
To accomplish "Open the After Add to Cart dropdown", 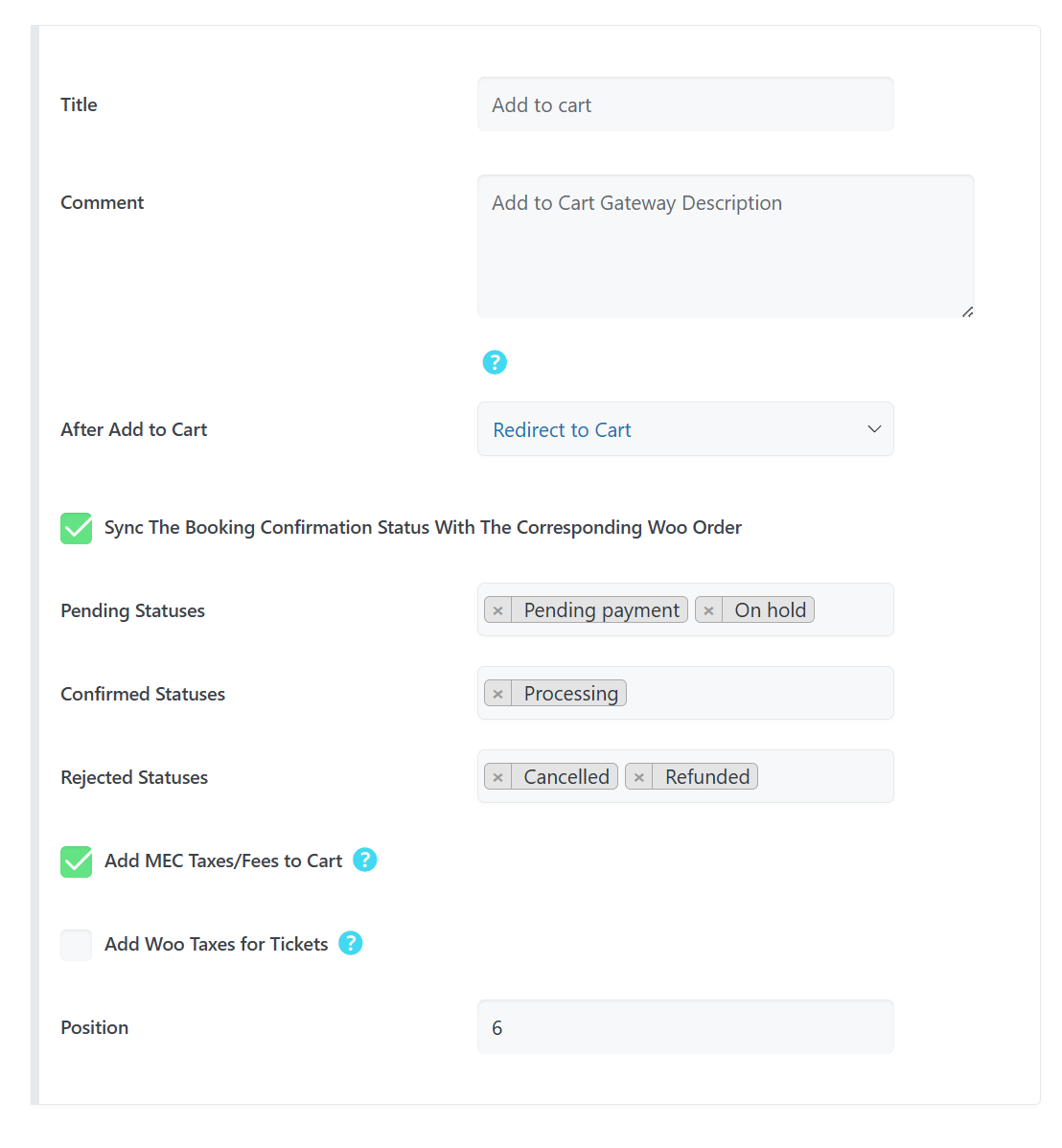I will tap(684, 429).
